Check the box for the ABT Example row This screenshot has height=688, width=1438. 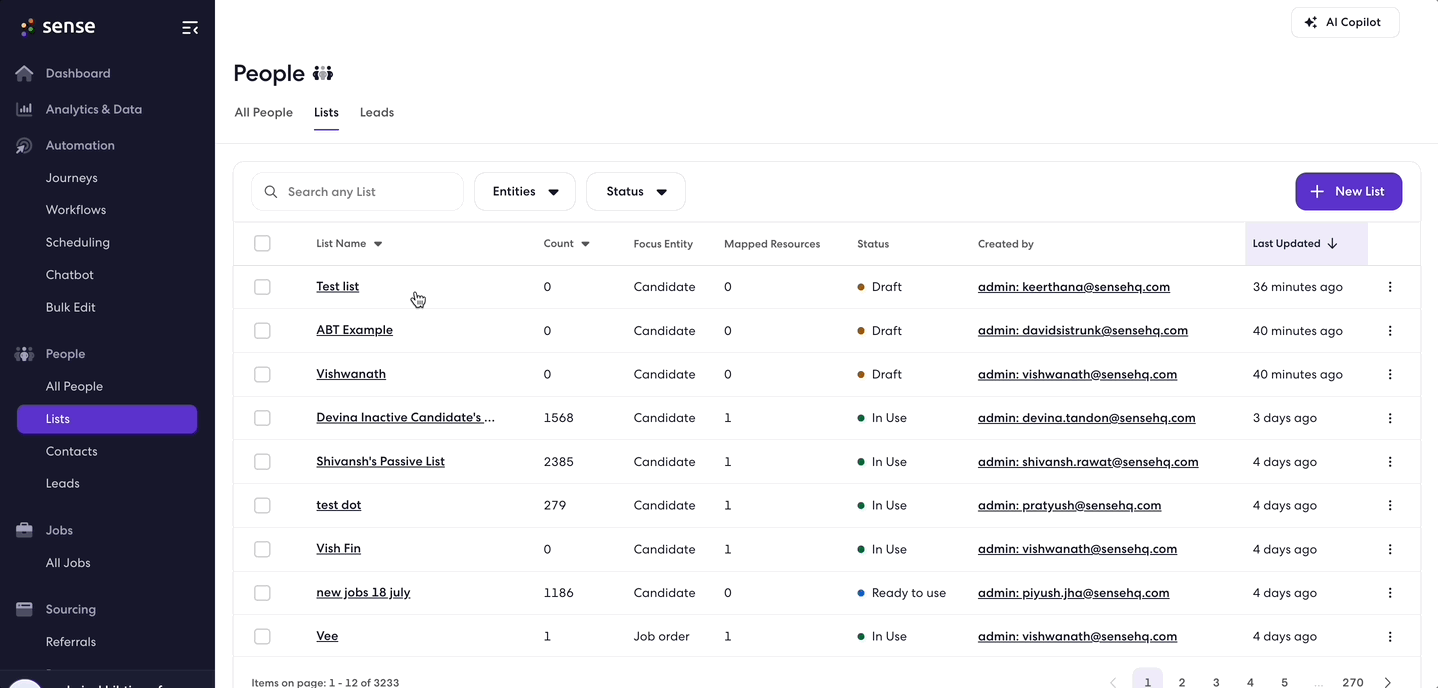pyautogui.click(x=262, y=331)
